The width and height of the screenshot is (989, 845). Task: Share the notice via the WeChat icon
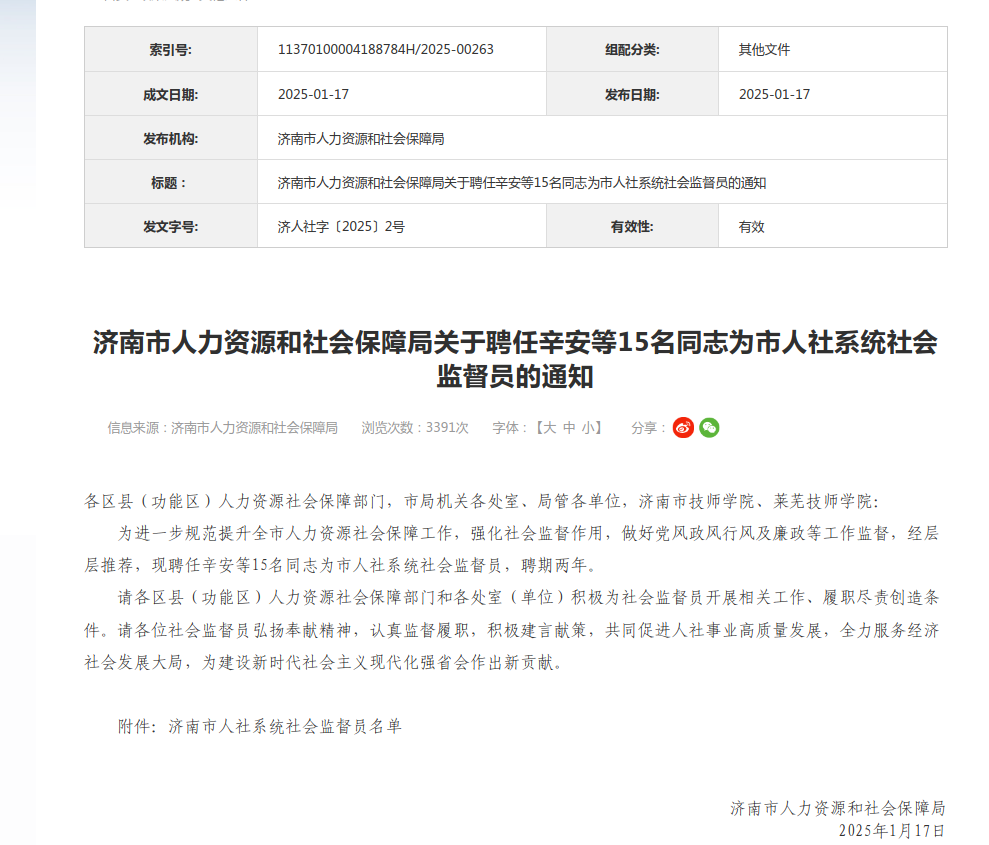tap(709, 428)
